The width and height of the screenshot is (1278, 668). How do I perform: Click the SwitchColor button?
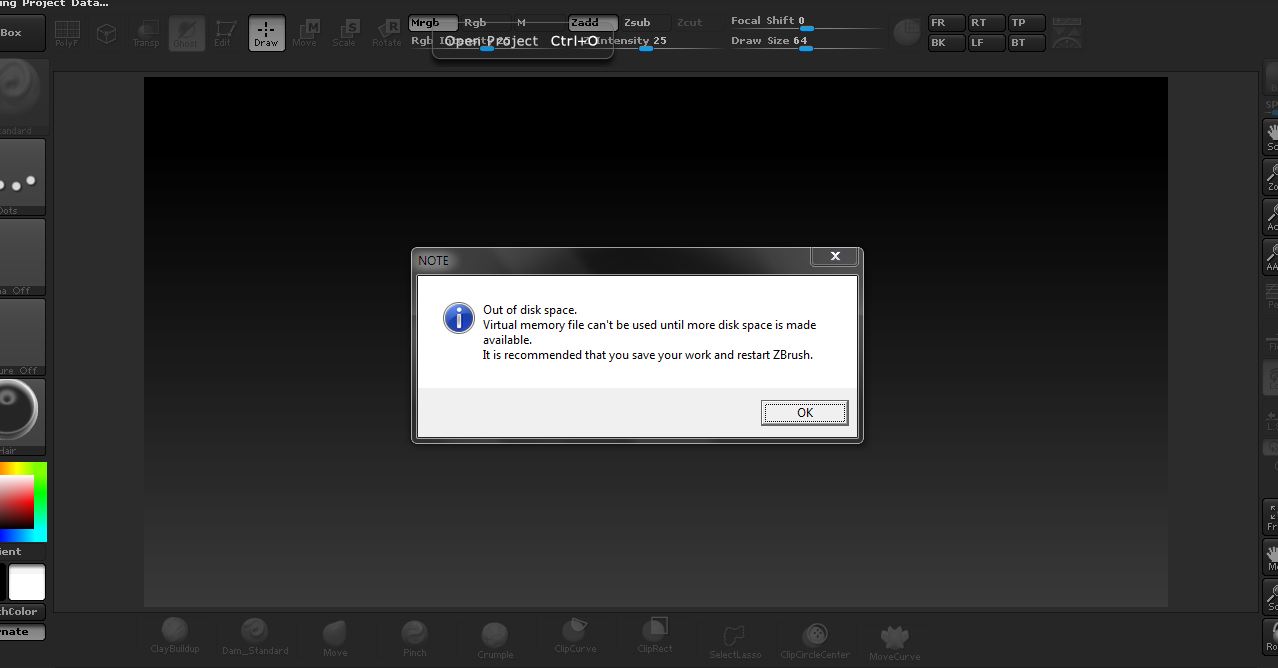[x=21, y=611]
